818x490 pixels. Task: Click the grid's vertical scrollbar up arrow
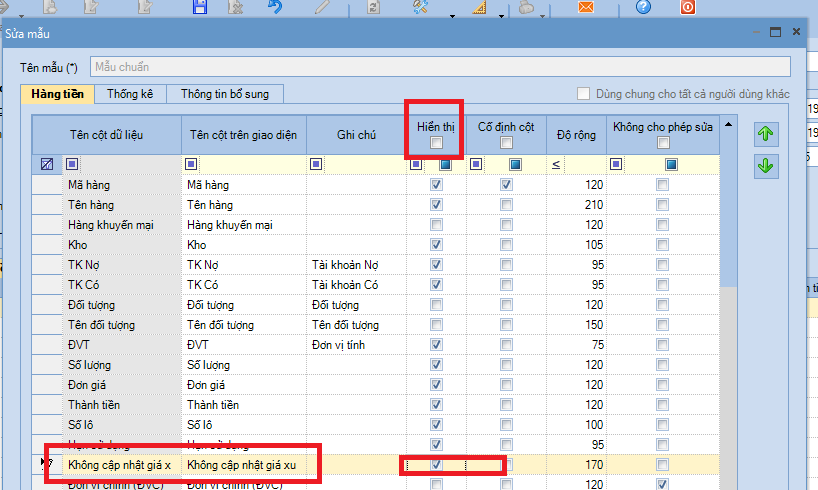[729, 125]
